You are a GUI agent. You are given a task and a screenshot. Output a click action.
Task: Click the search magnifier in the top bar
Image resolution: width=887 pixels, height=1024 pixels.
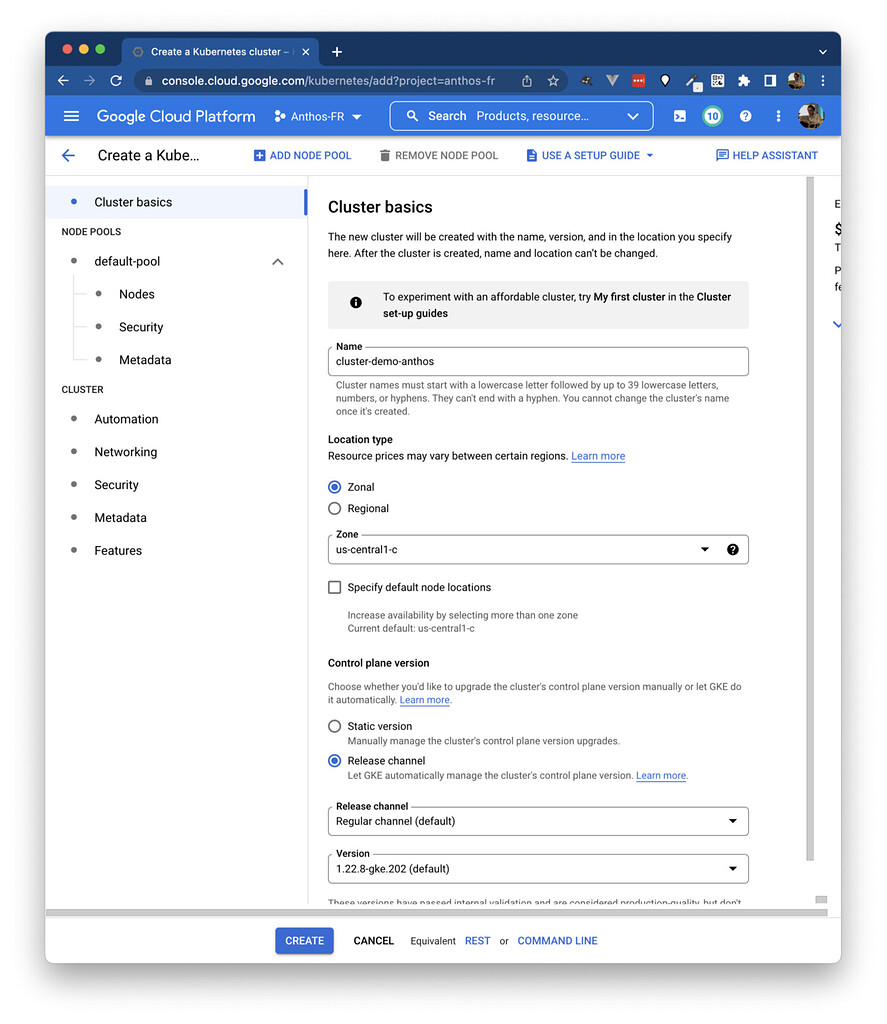412,116
